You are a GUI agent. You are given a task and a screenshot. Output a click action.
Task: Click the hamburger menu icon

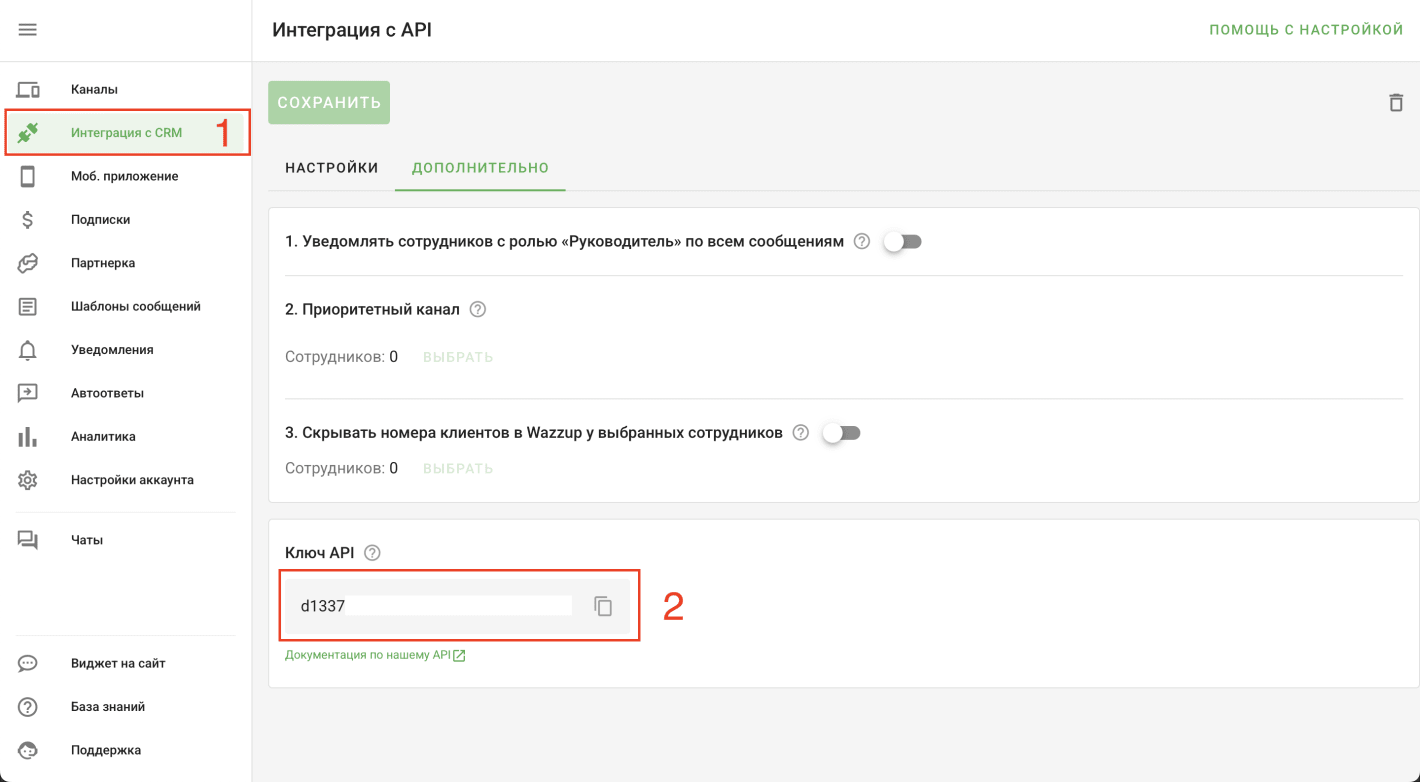tap(28, 30)
